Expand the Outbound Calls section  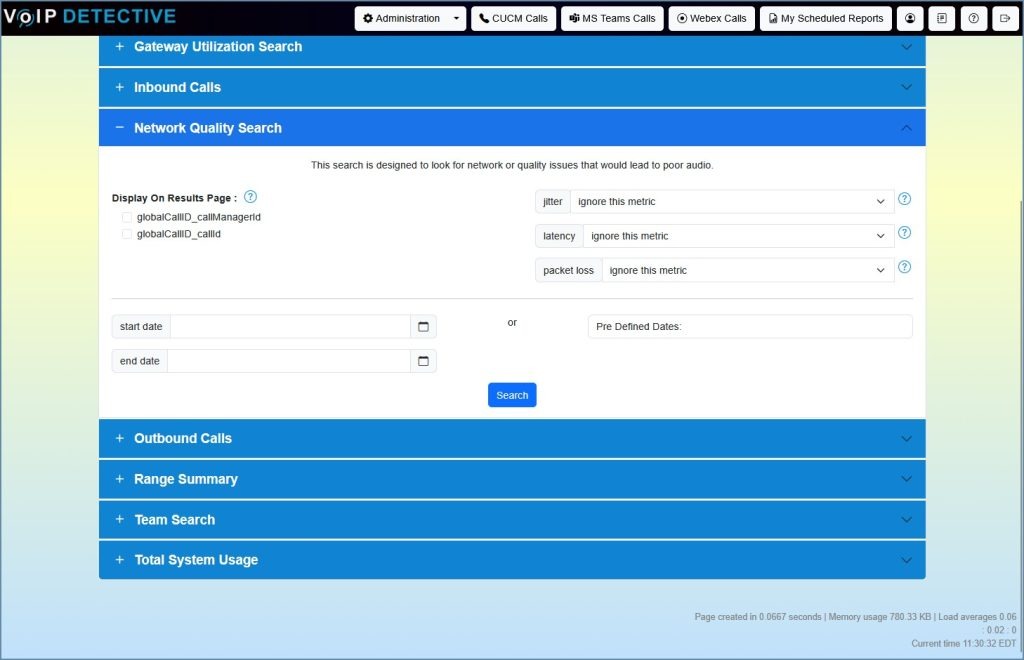coord(512,438)
